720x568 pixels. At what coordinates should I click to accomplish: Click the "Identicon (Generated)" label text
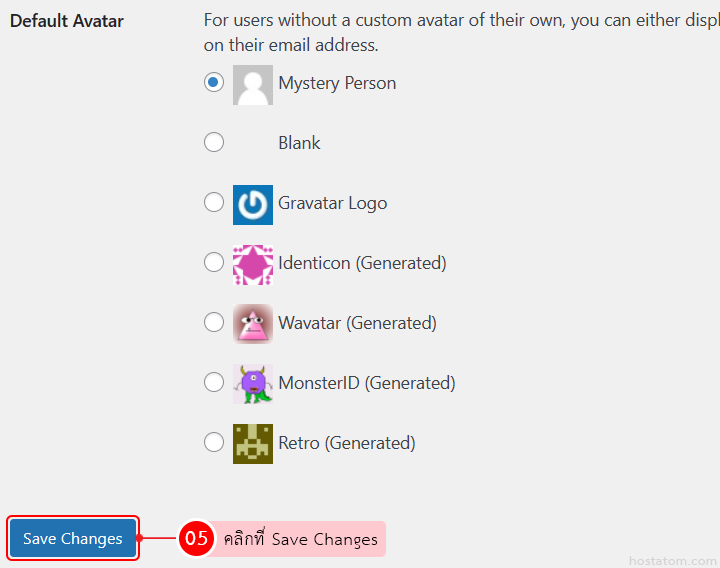pyautogui.click(x=362, y=263)
